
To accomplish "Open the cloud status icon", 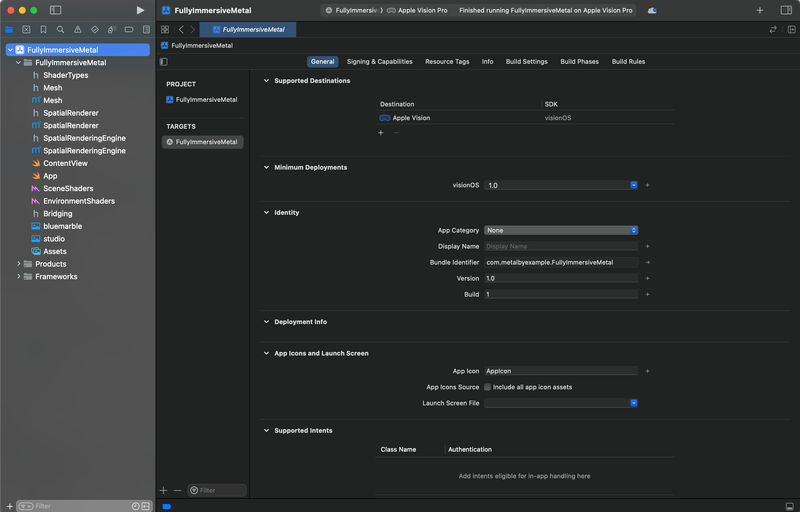I will (x=652, y=10).
